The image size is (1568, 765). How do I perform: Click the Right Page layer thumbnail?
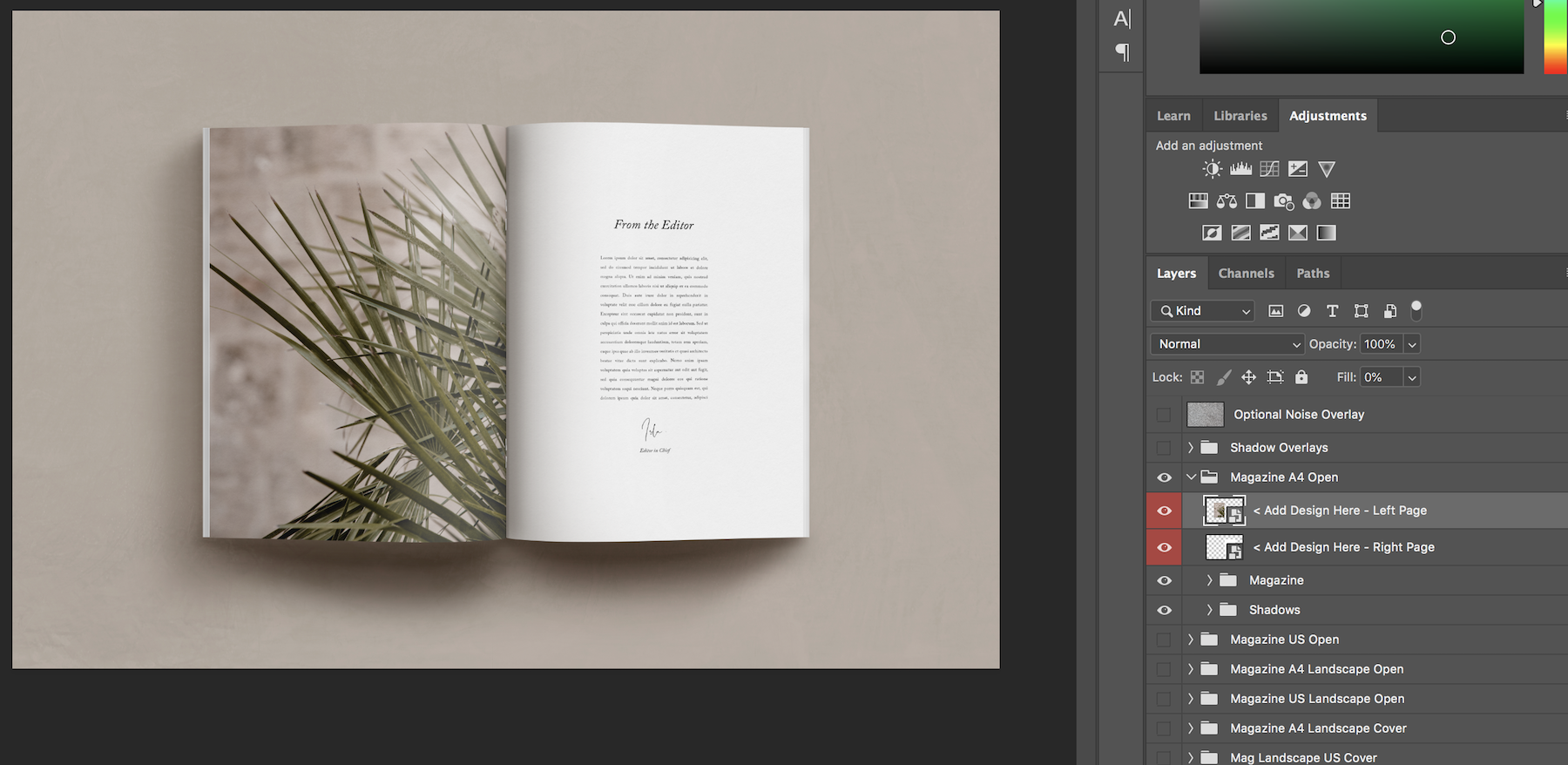1224,547
